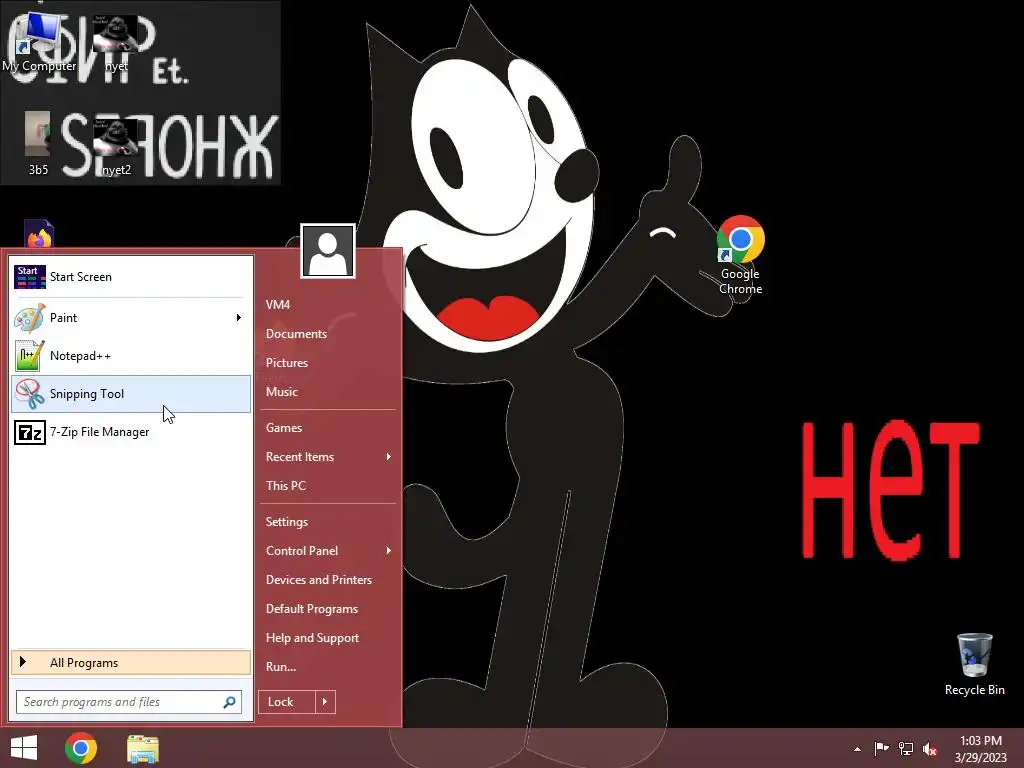The image size is (1024, 768).
Task: Open Start Screen entry in the start menu
Action: tap(131, 277)
